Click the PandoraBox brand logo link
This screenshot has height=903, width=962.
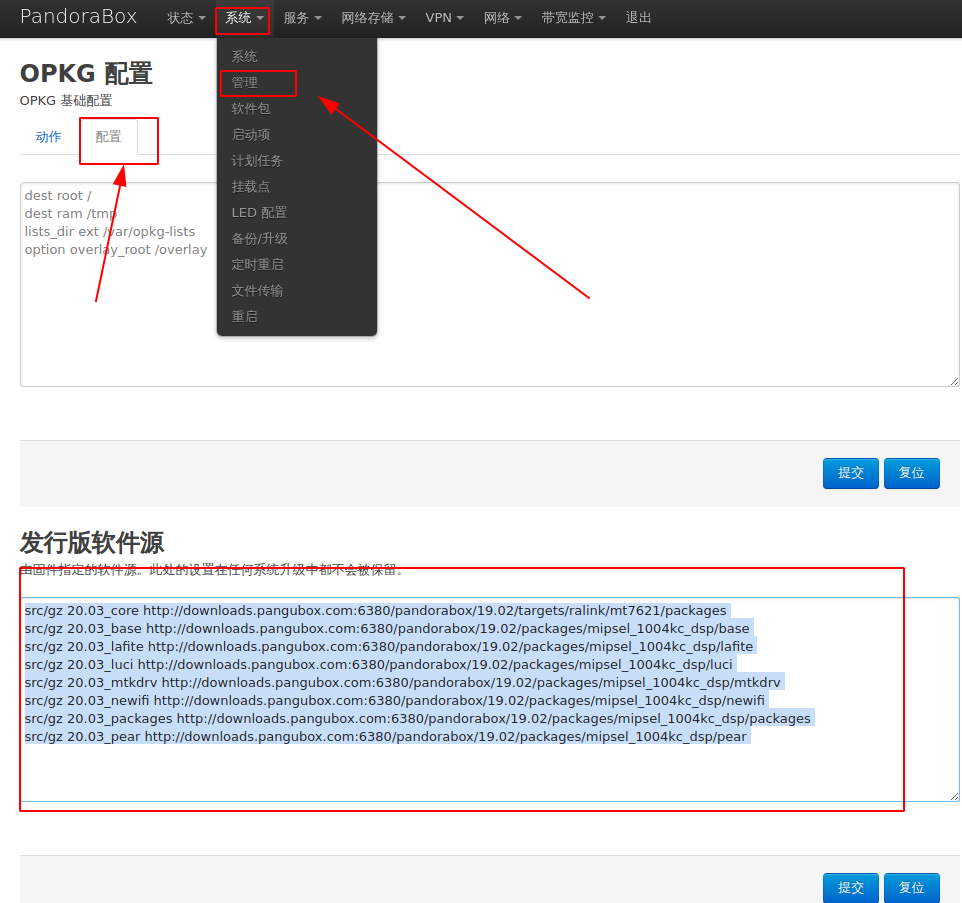(79, 17)
